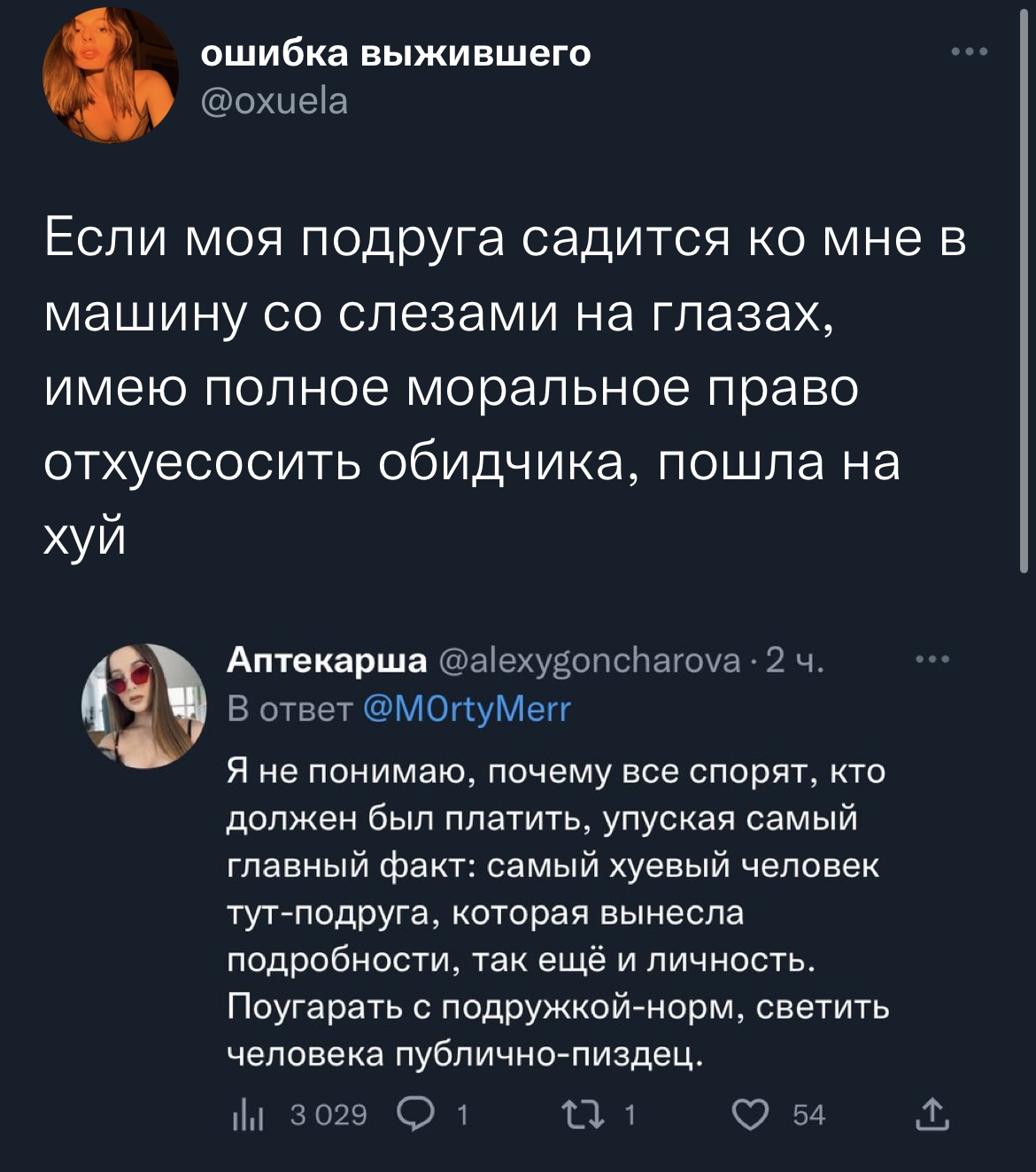Like Аптекарша's tweet with the heart icon
This screenshot has height=1172, width=1036.
click(x=750, y=1114)
